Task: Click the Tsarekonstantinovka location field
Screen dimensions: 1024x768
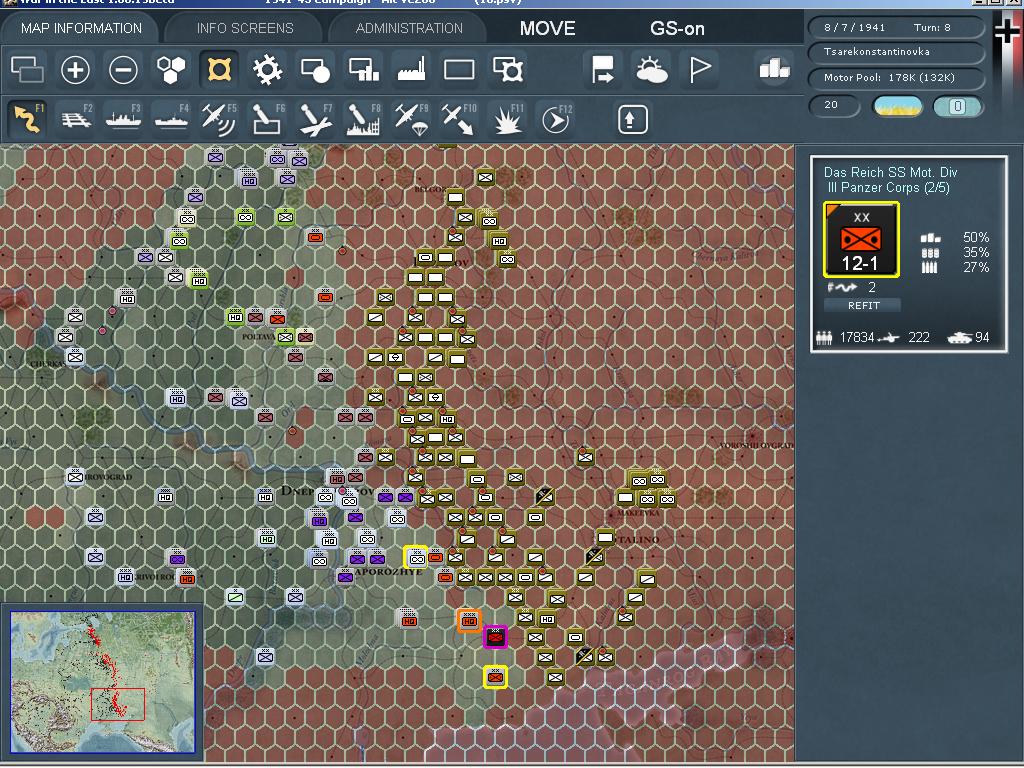Action: pyautogui.click(x=896, y=52)
